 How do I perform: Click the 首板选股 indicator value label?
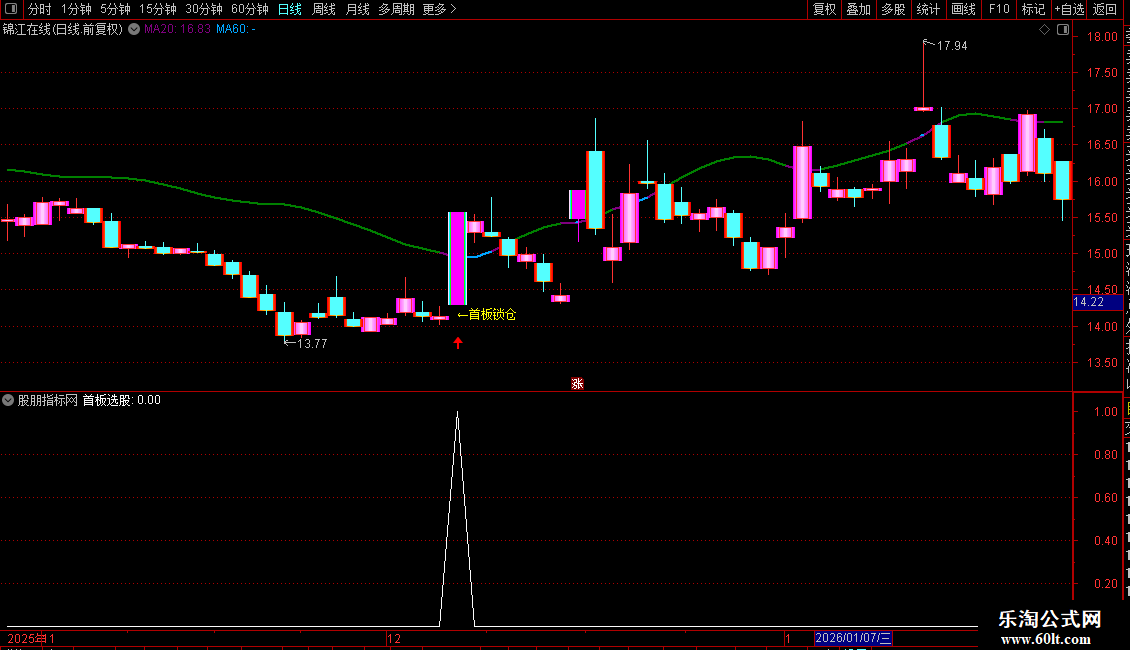(121, 400)
